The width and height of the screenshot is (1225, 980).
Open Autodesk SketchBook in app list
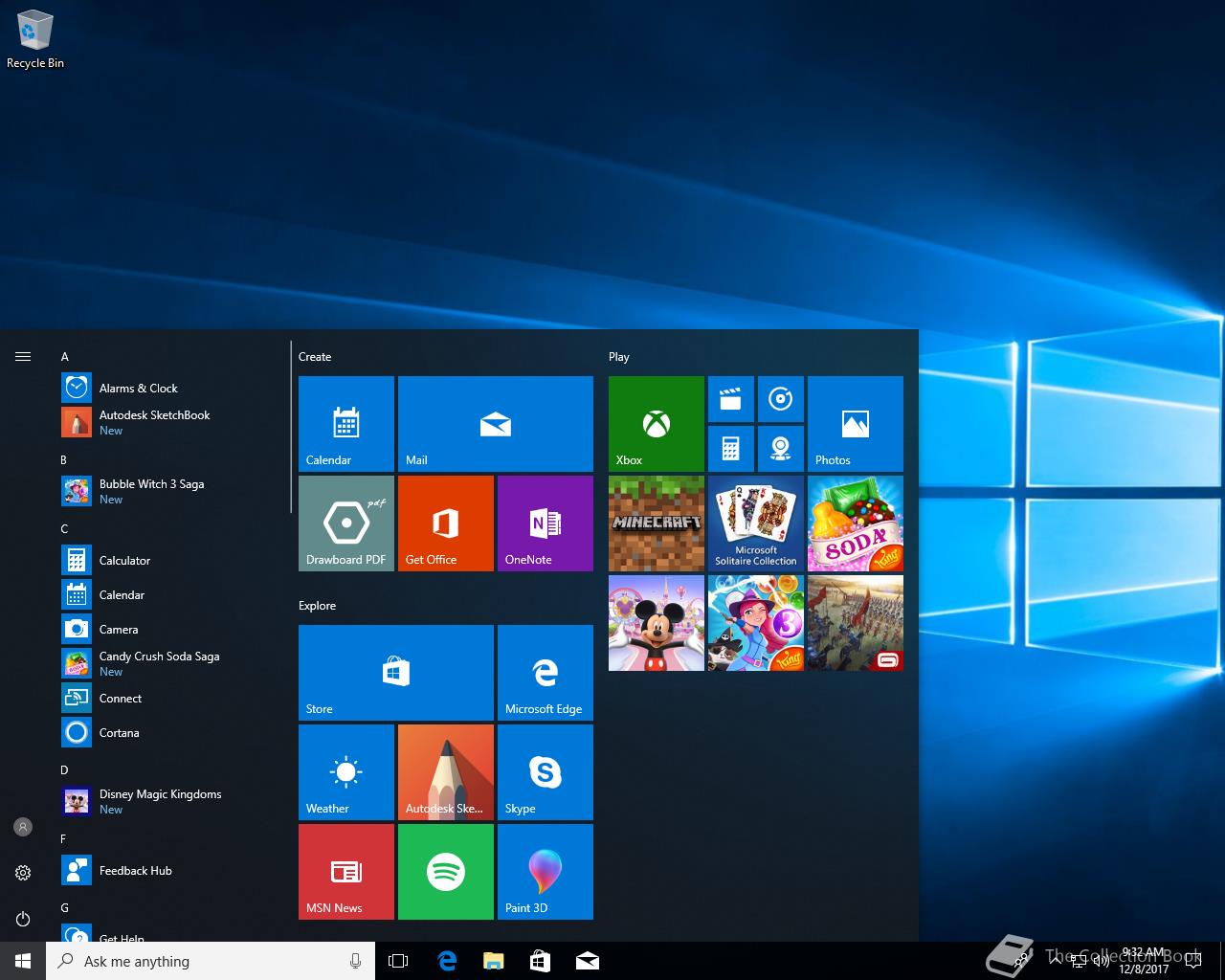172,422
